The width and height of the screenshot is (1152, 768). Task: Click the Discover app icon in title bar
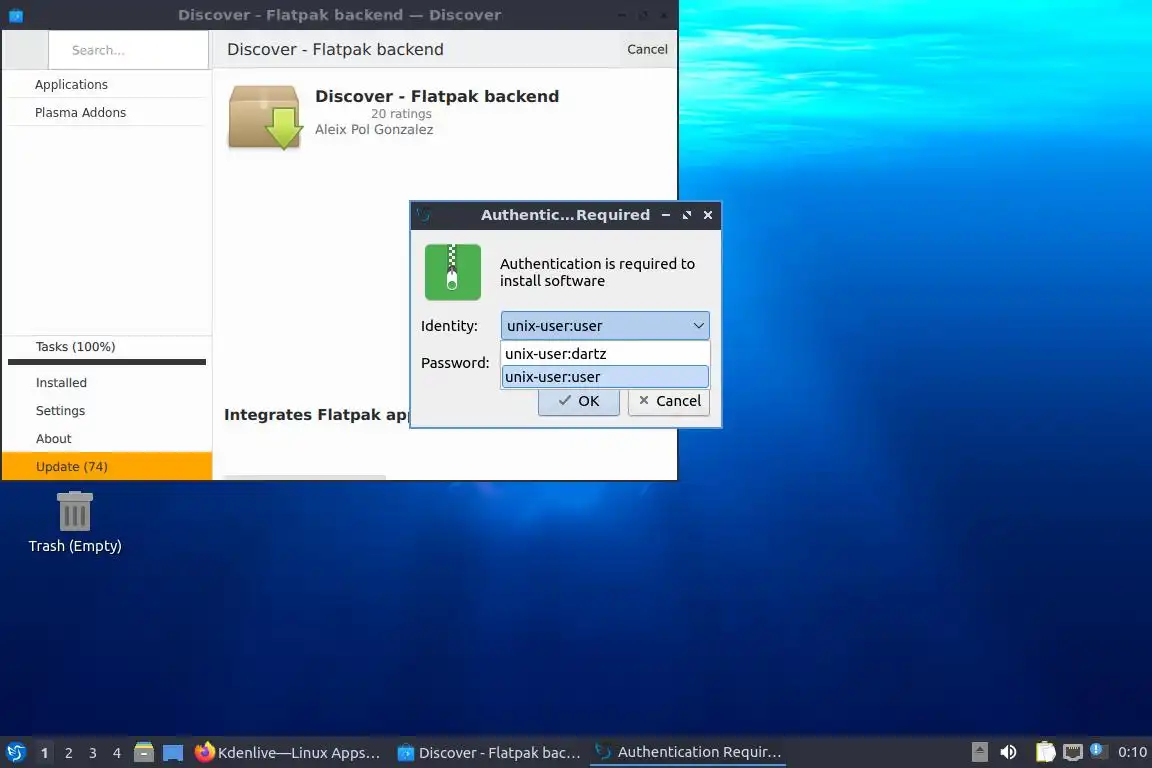point(16,15)
